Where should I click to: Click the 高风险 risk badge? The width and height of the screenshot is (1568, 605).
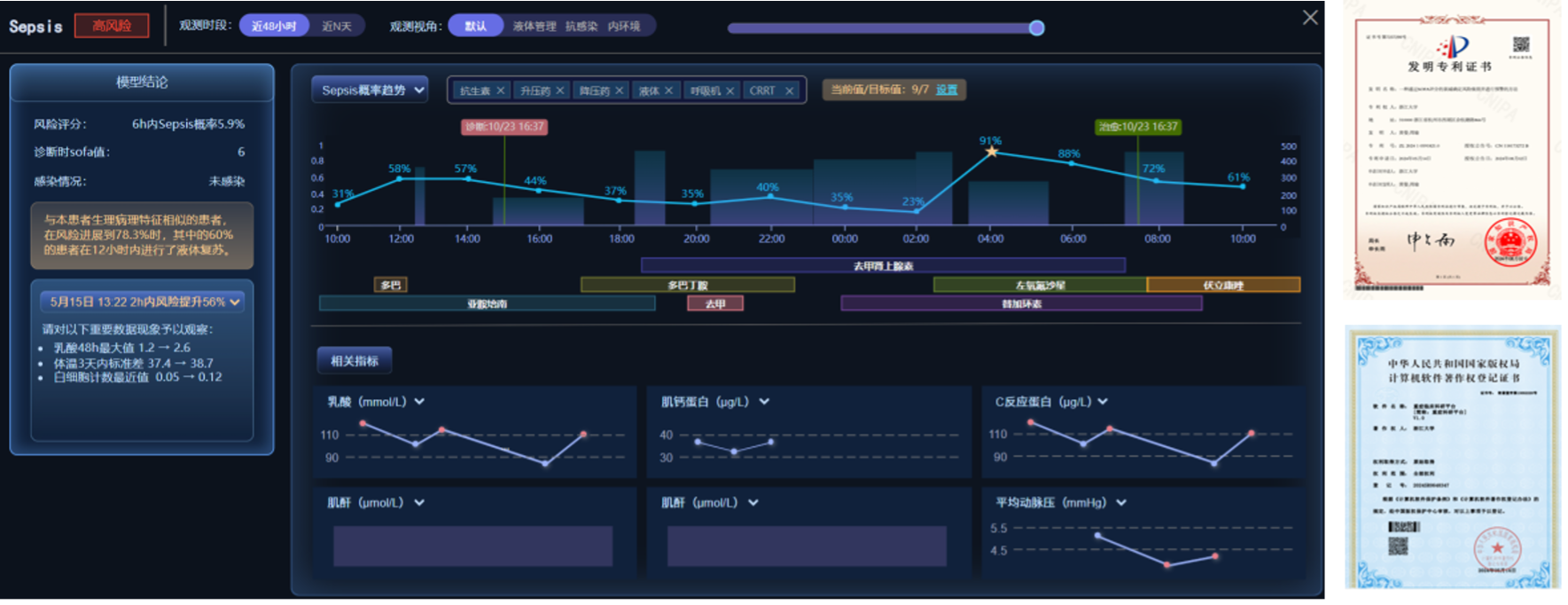[x=112, y=26]
